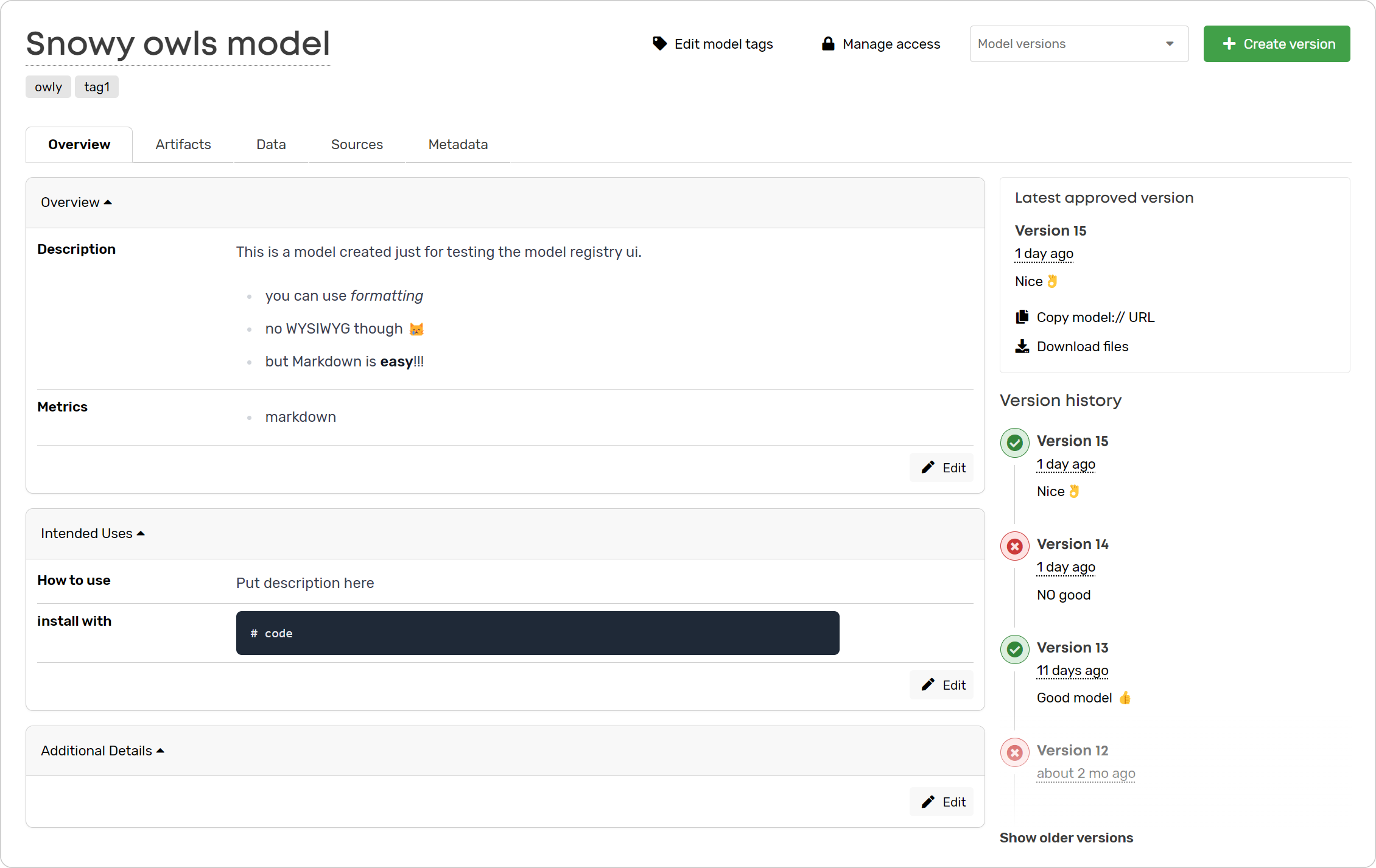Click the download icon next to Download files
1376x868 pixels.
tap(1022, 346)
